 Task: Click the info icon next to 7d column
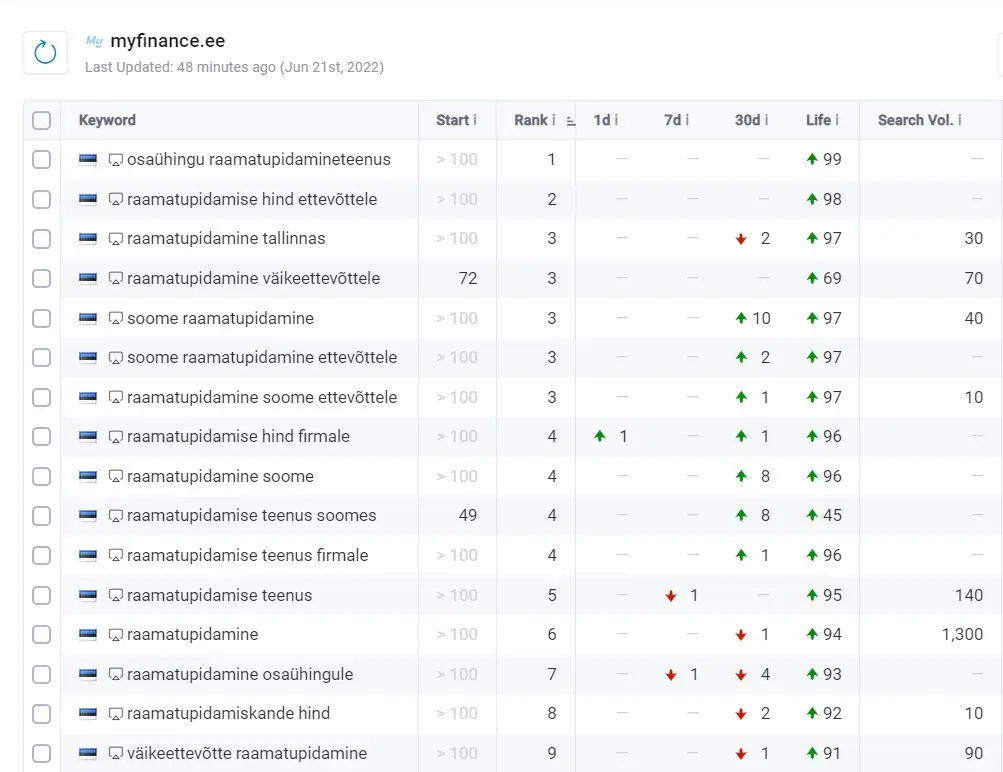tap(687, 120)
